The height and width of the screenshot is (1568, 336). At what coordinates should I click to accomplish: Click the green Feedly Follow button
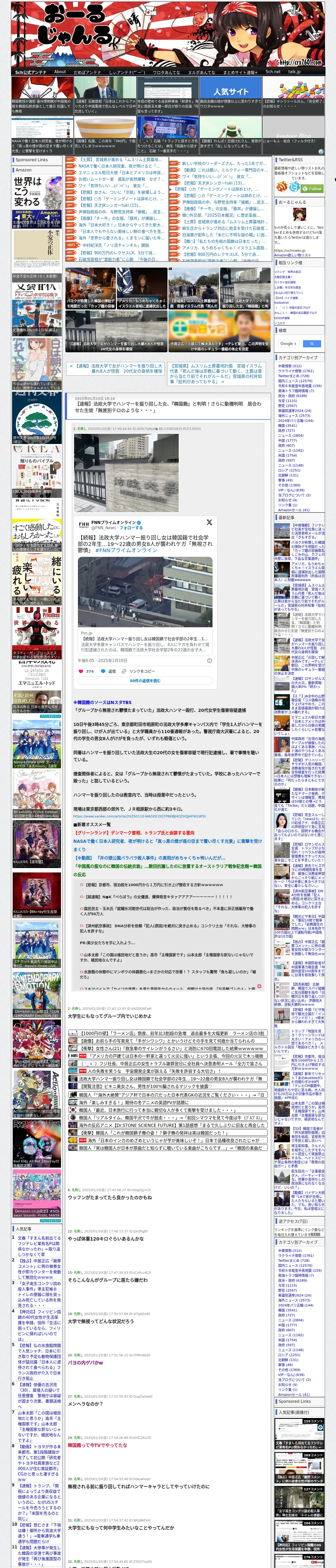312,189
